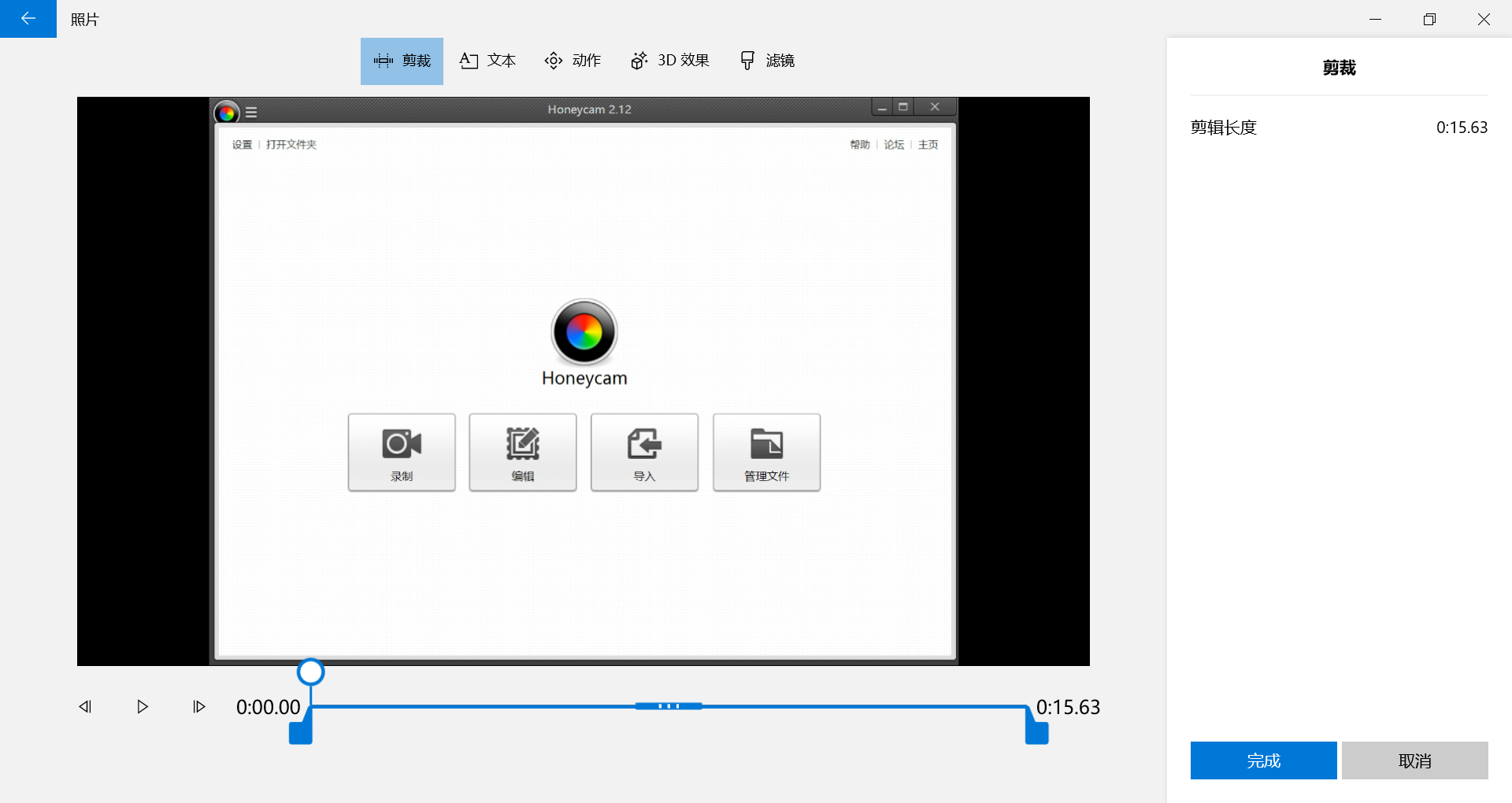1512x803 pixels.
Task: Click 完成 to finish trimming
Action: click(1263, 760)
